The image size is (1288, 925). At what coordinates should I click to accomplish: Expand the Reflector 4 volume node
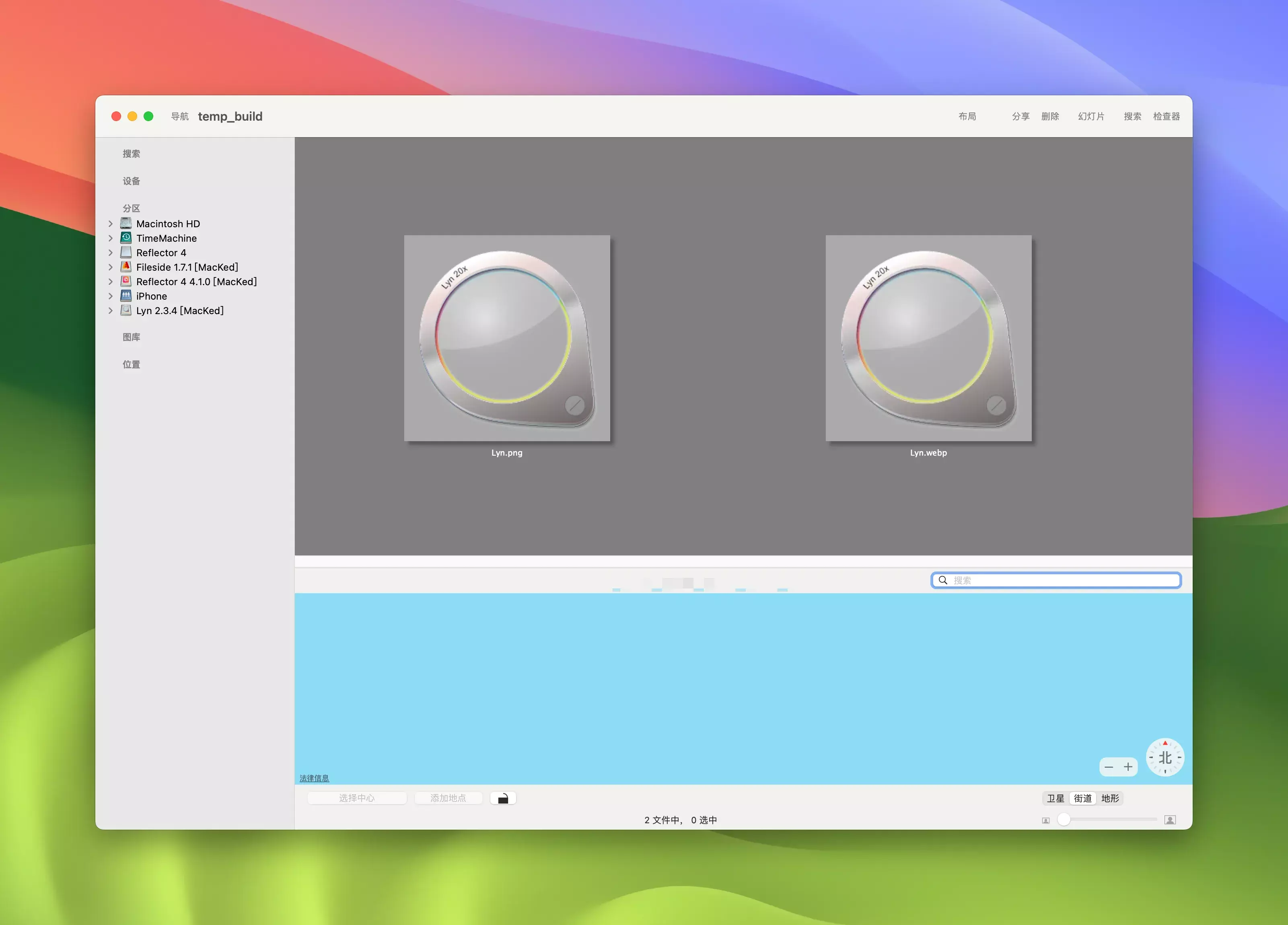click(x=111, y=253)
